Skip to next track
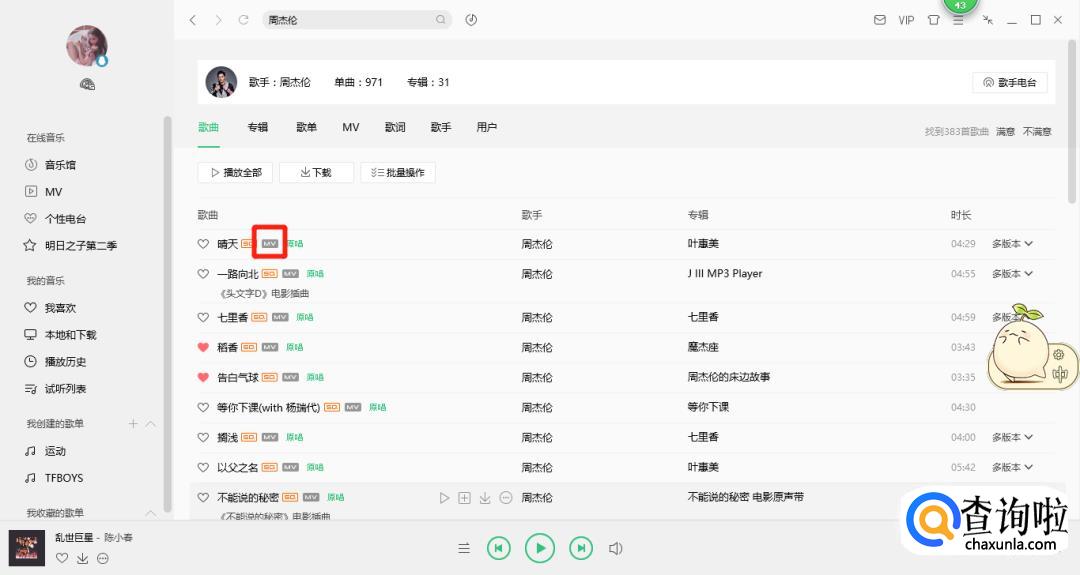The image size is (1080, 575). (x=581, y=548)
